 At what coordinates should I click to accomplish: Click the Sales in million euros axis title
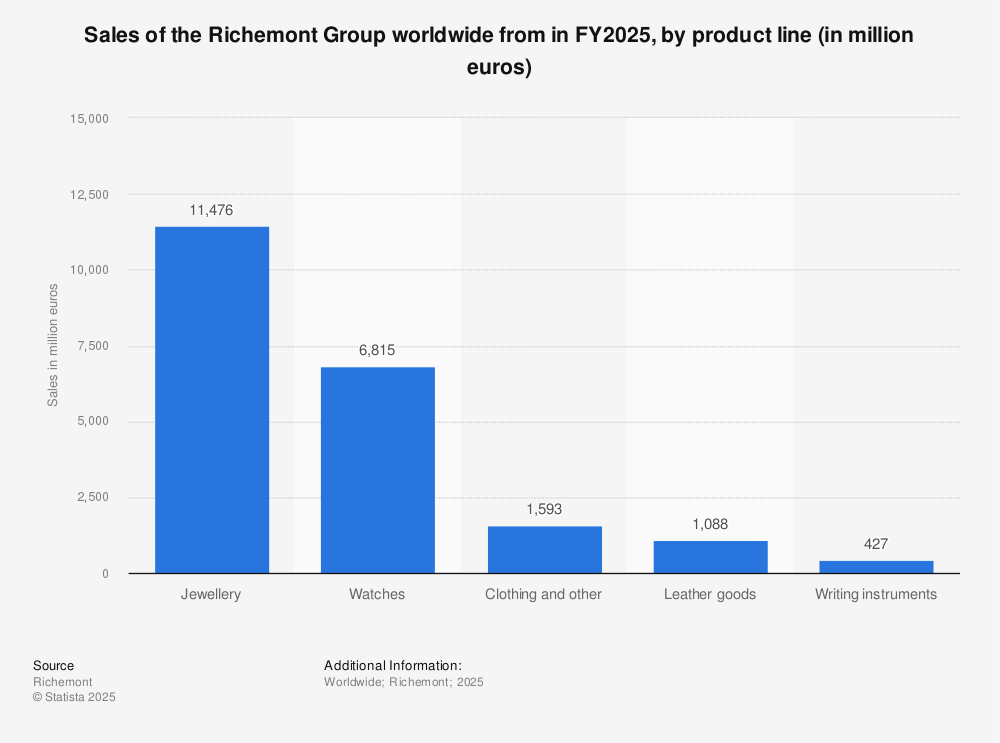pos(52,345)
